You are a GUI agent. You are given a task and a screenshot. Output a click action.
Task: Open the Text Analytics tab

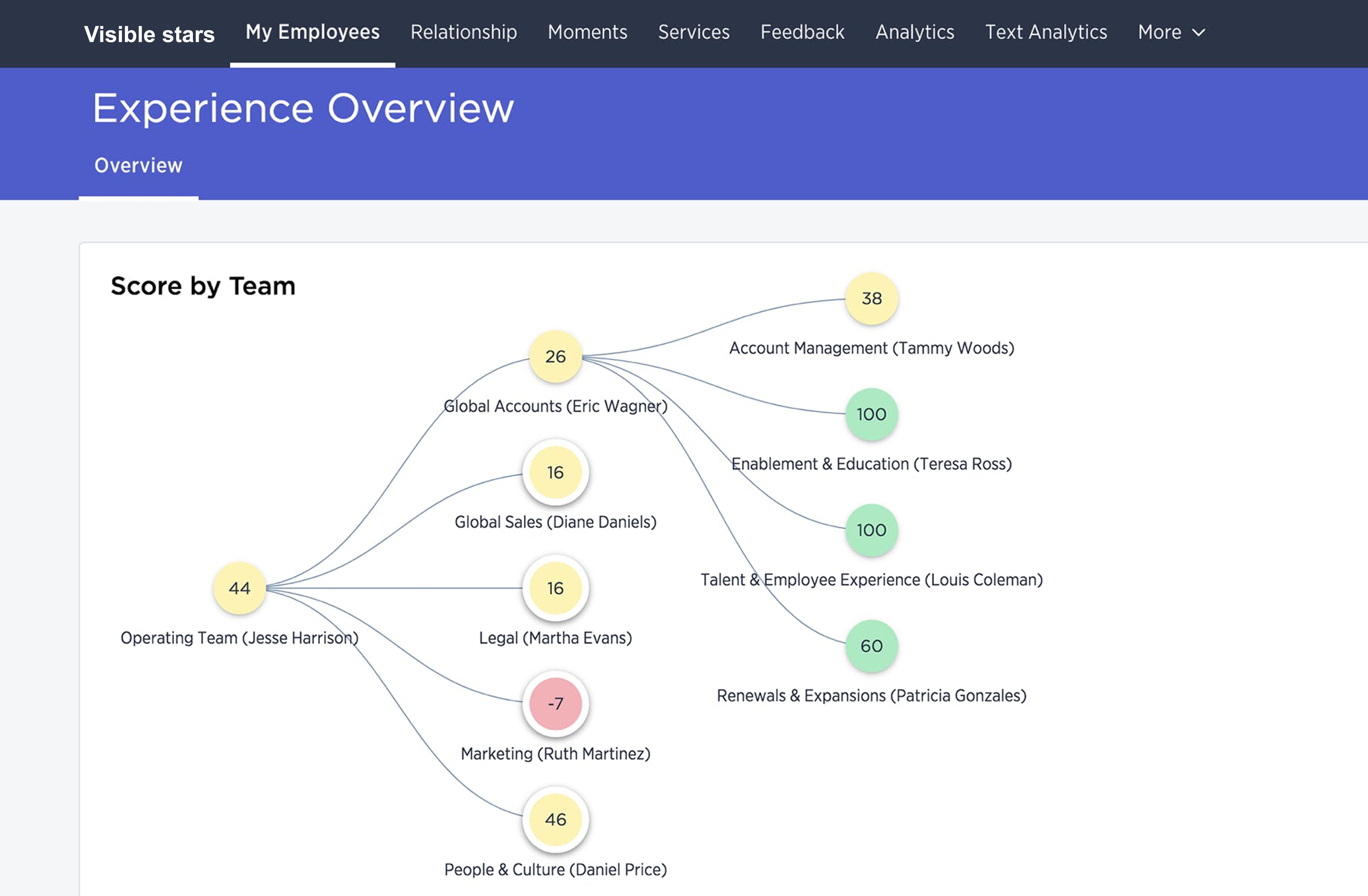[1046, 32]
